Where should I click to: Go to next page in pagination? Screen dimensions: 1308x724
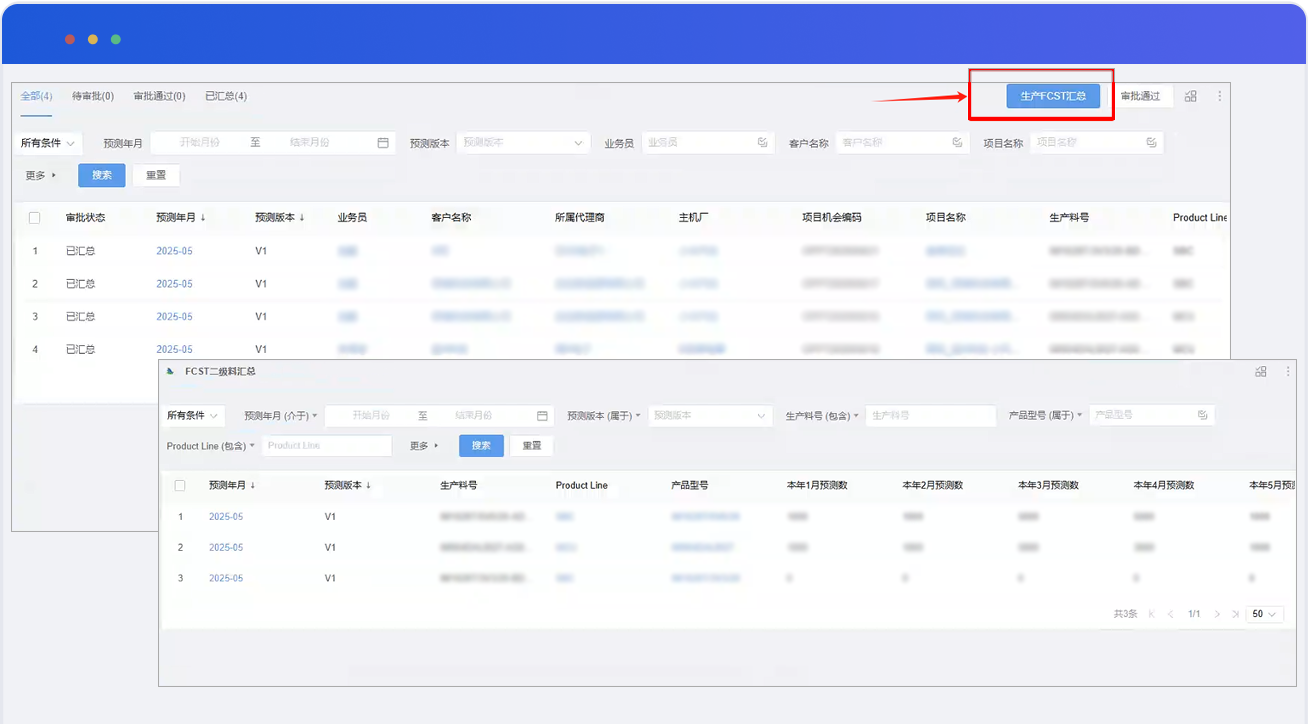1217,614
